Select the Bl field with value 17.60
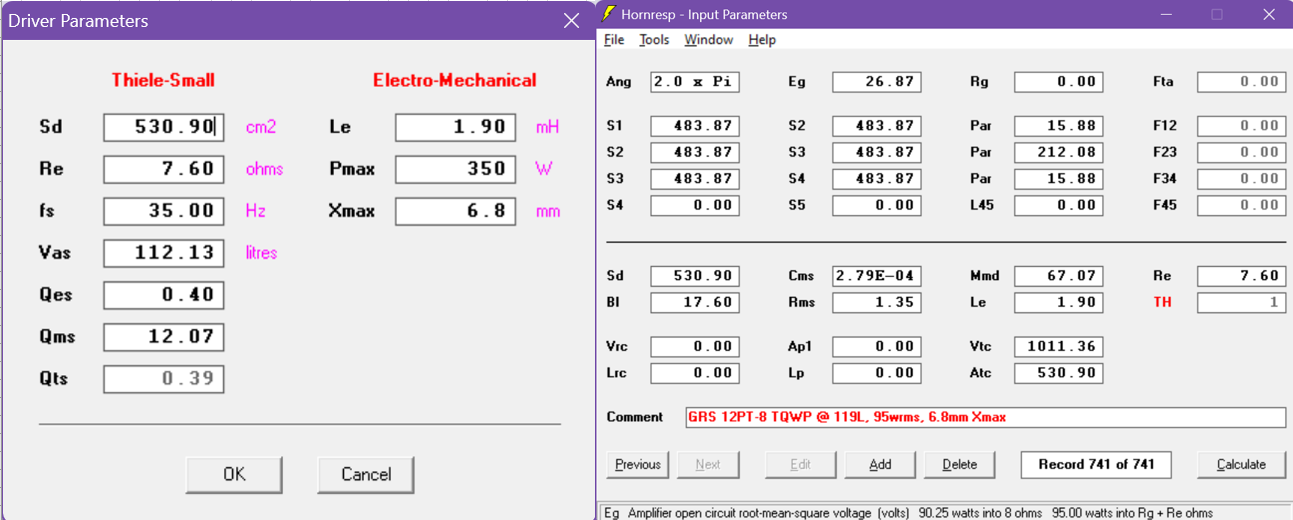Image resolution: width=1293 pixels, height=520 pixels. (695, 302)
